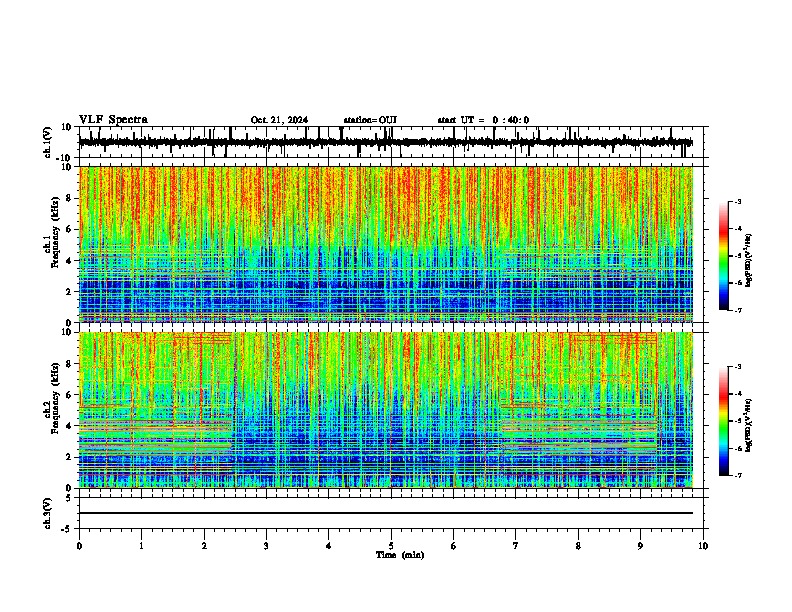Click the "-7" label on ch.2 colorbar
The height and width of the screenshot is (612, 792).
click(x=737, y=476)
